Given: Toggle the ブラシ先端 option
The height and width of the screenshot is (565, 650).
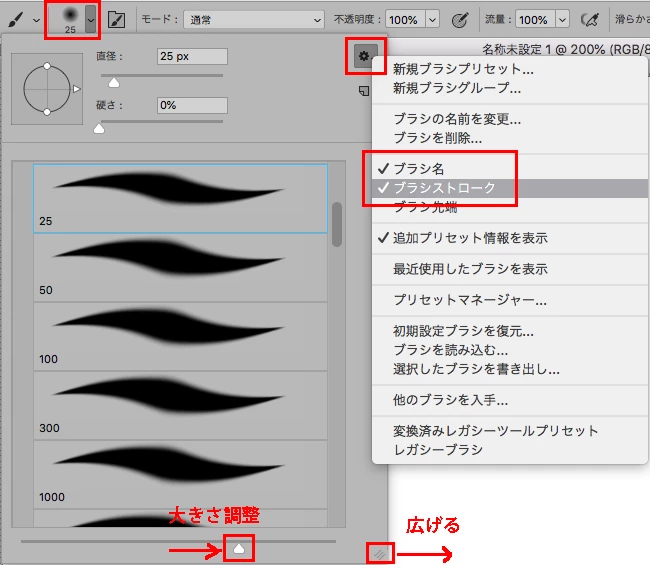Looking at the screenshot, I should point(510,206).
